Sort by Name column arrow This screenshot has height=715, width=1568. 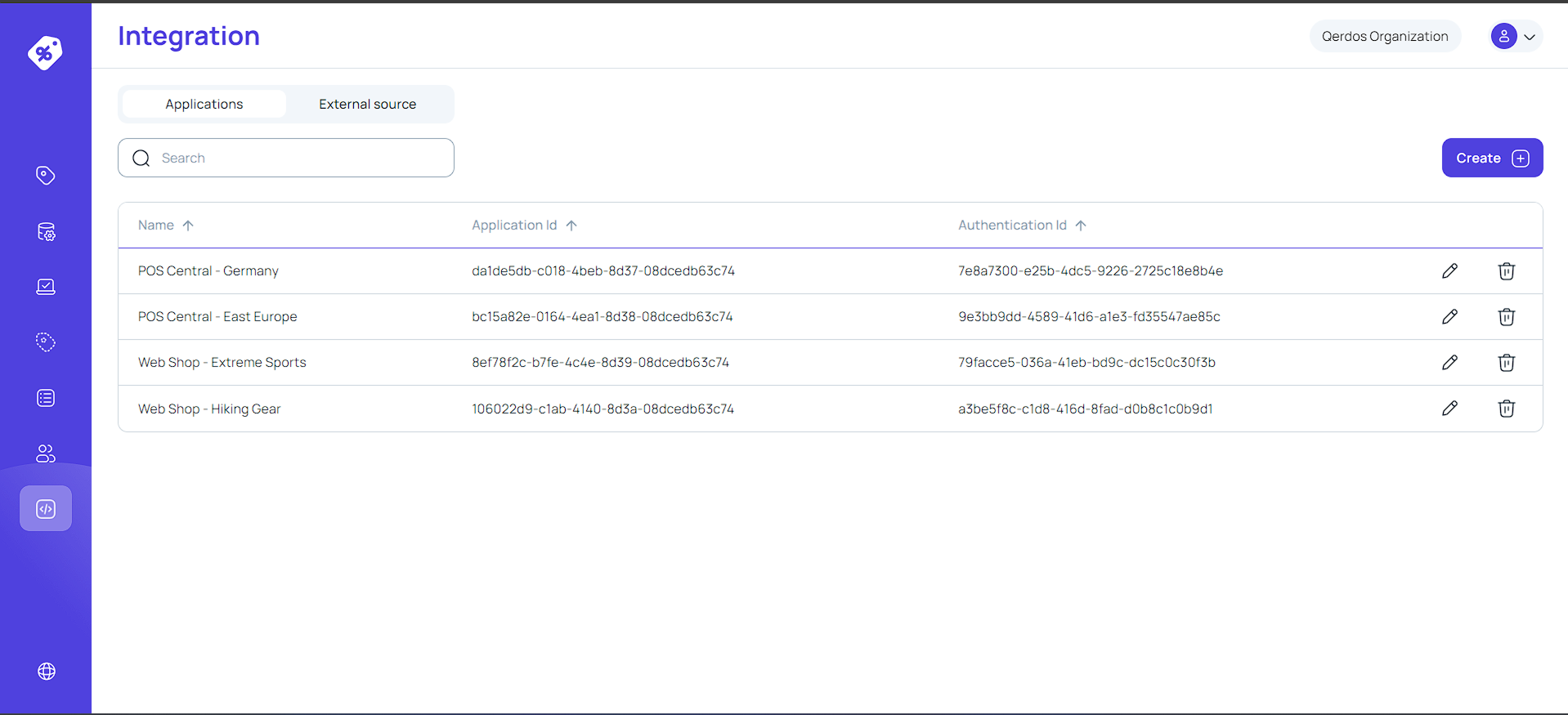[x=188, y=226]
